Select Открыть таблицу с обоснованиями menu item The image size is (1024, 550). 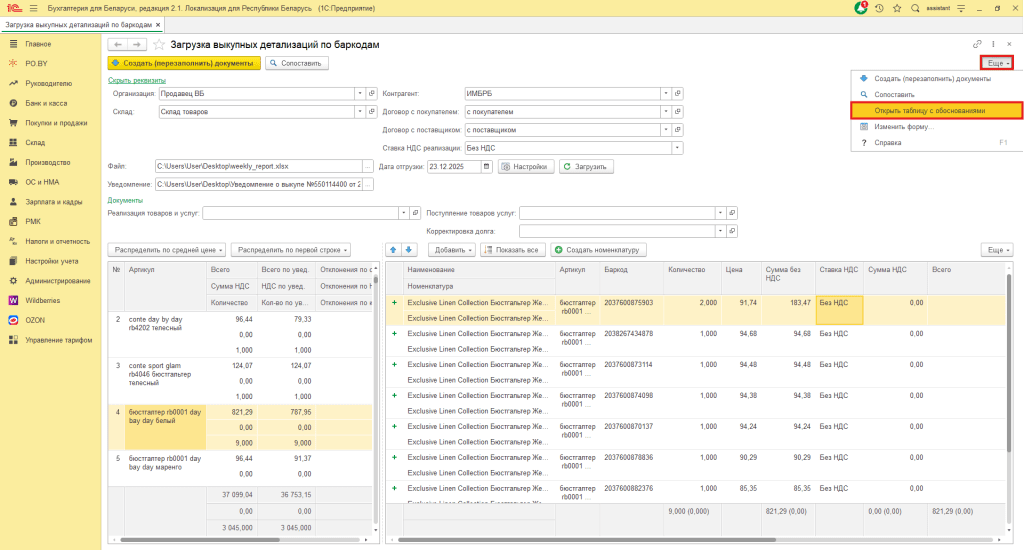[x=930, y=110]
